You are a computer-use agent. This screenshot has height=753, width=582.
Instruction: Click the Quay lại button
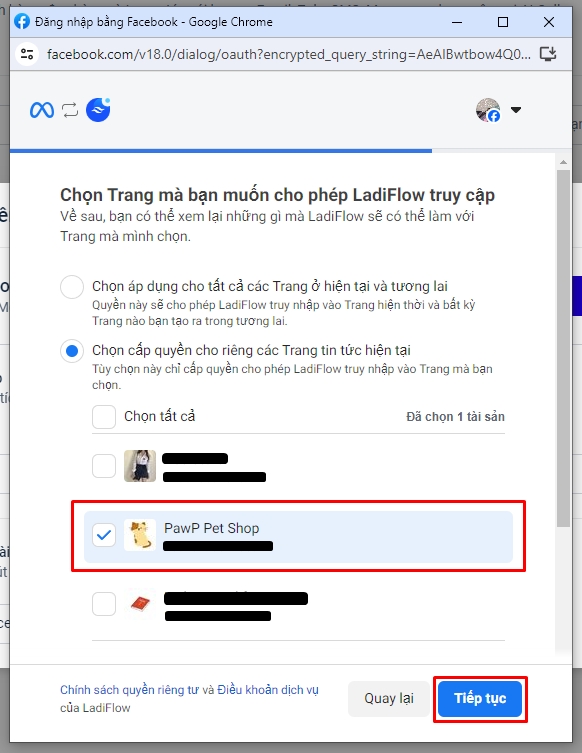tap(388, 698)
